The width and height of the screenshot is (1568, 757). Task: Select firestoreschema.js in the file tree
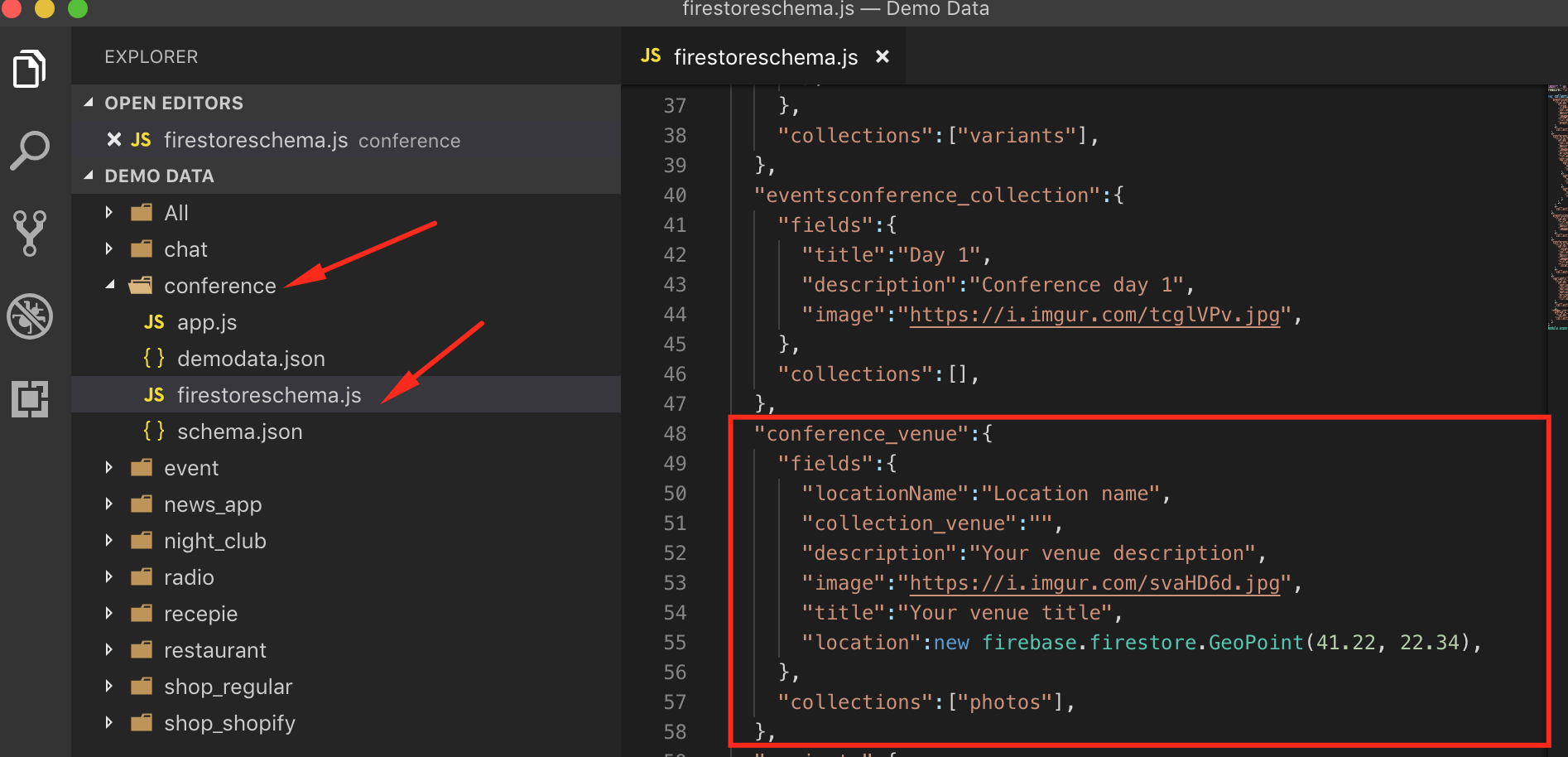pyautogui.click(x=346, y=395)
